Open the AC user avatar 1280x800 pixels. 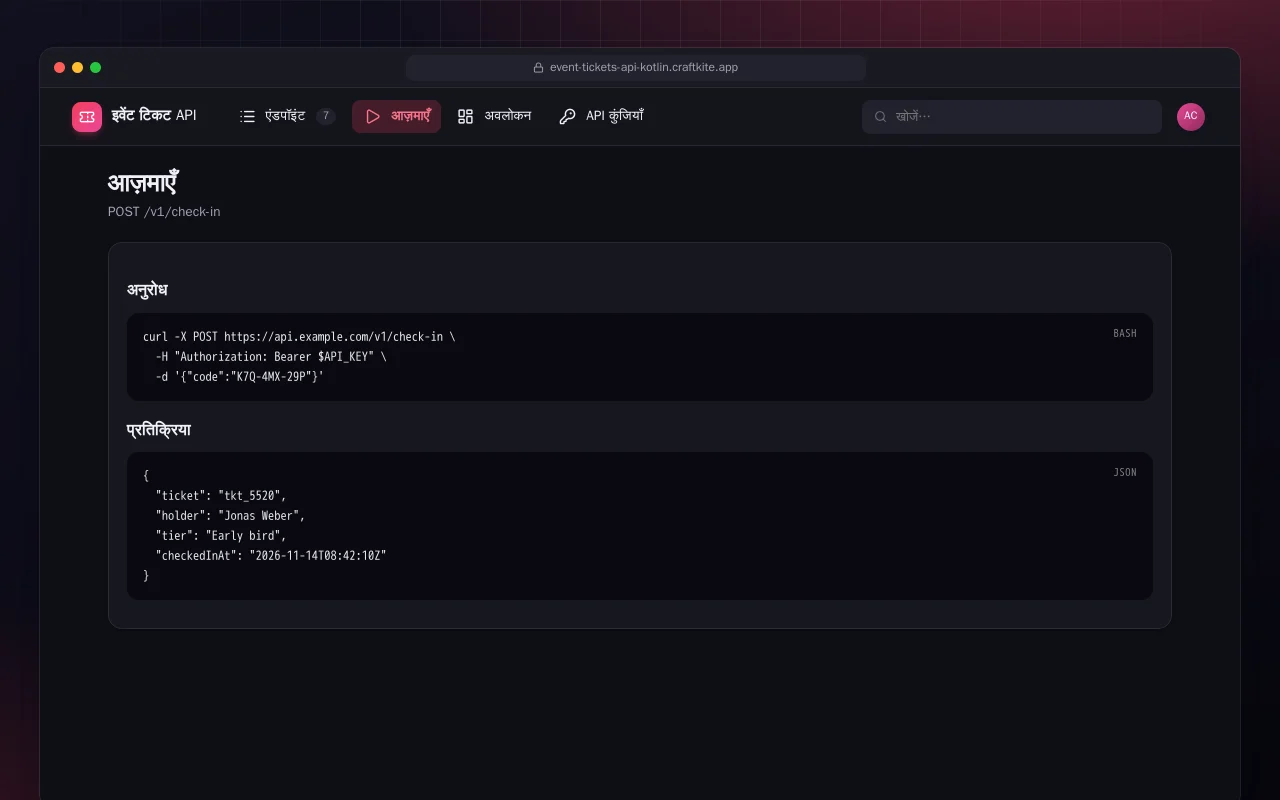click(x=1191, y=116)
